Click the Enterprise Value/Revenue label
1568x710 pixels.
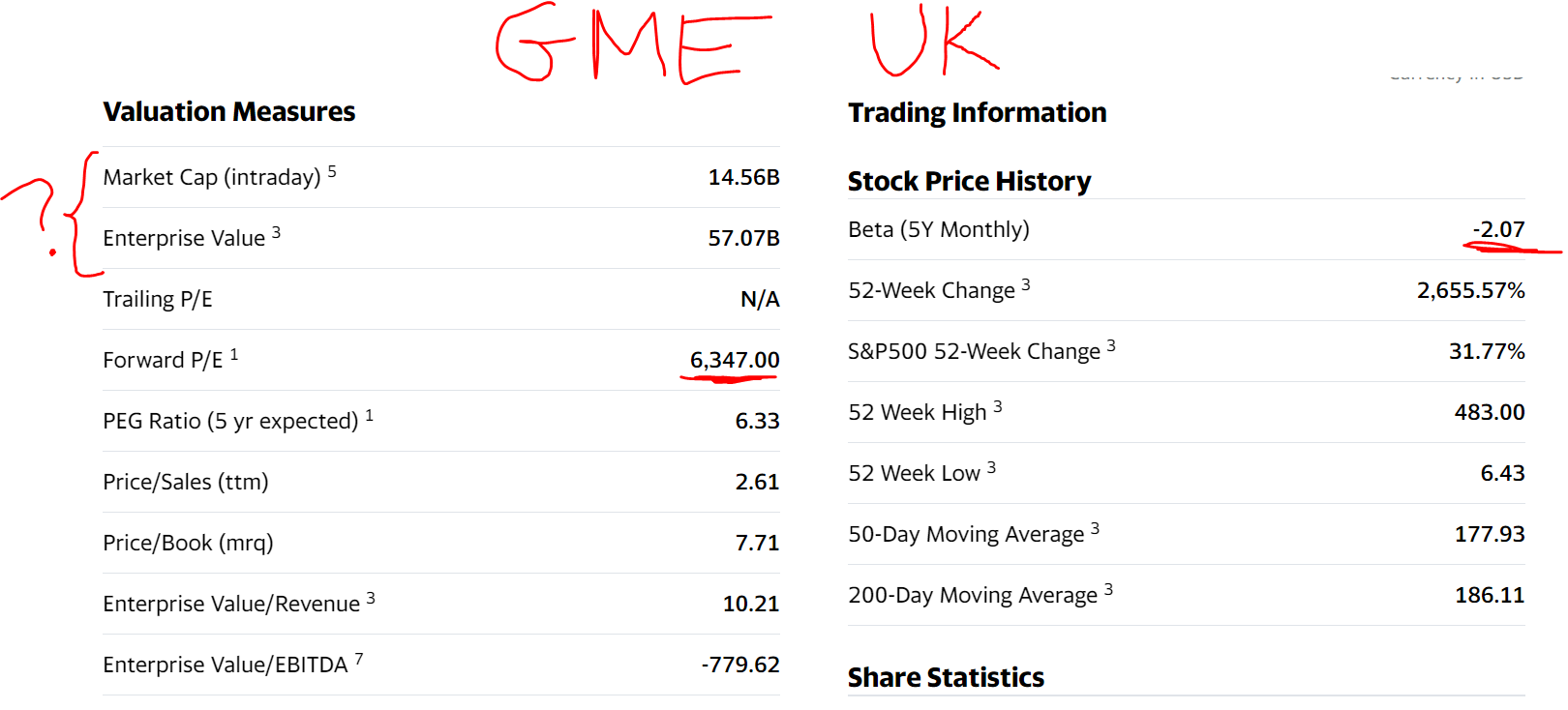pos(231,604)
